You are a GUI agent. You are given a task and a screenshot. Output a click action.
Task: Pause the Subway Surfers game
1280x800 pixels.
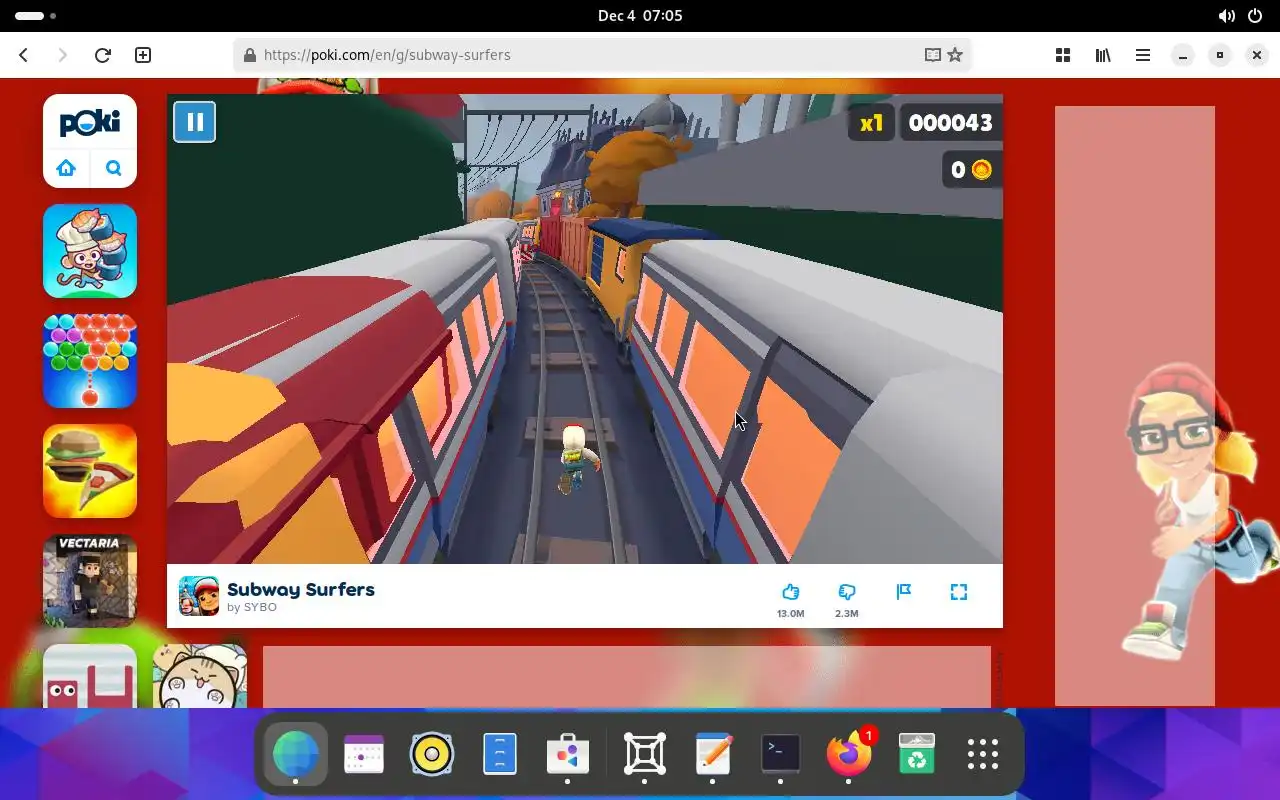coord(195,122)
